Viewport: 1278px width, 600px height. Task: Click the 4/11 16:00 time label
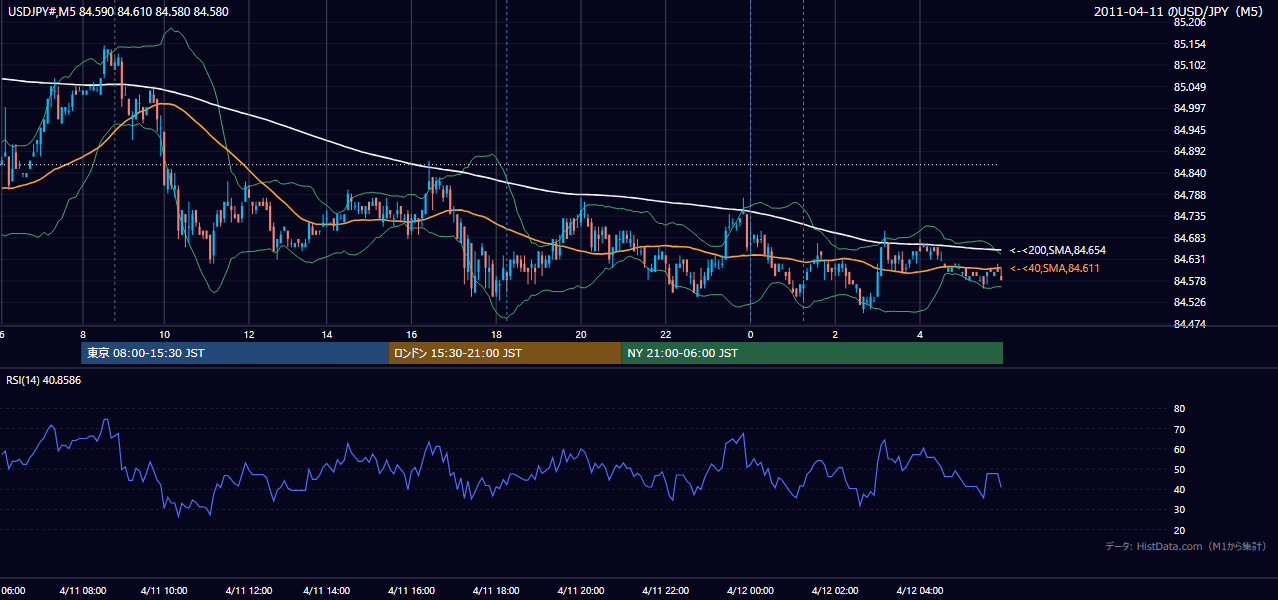412,591
